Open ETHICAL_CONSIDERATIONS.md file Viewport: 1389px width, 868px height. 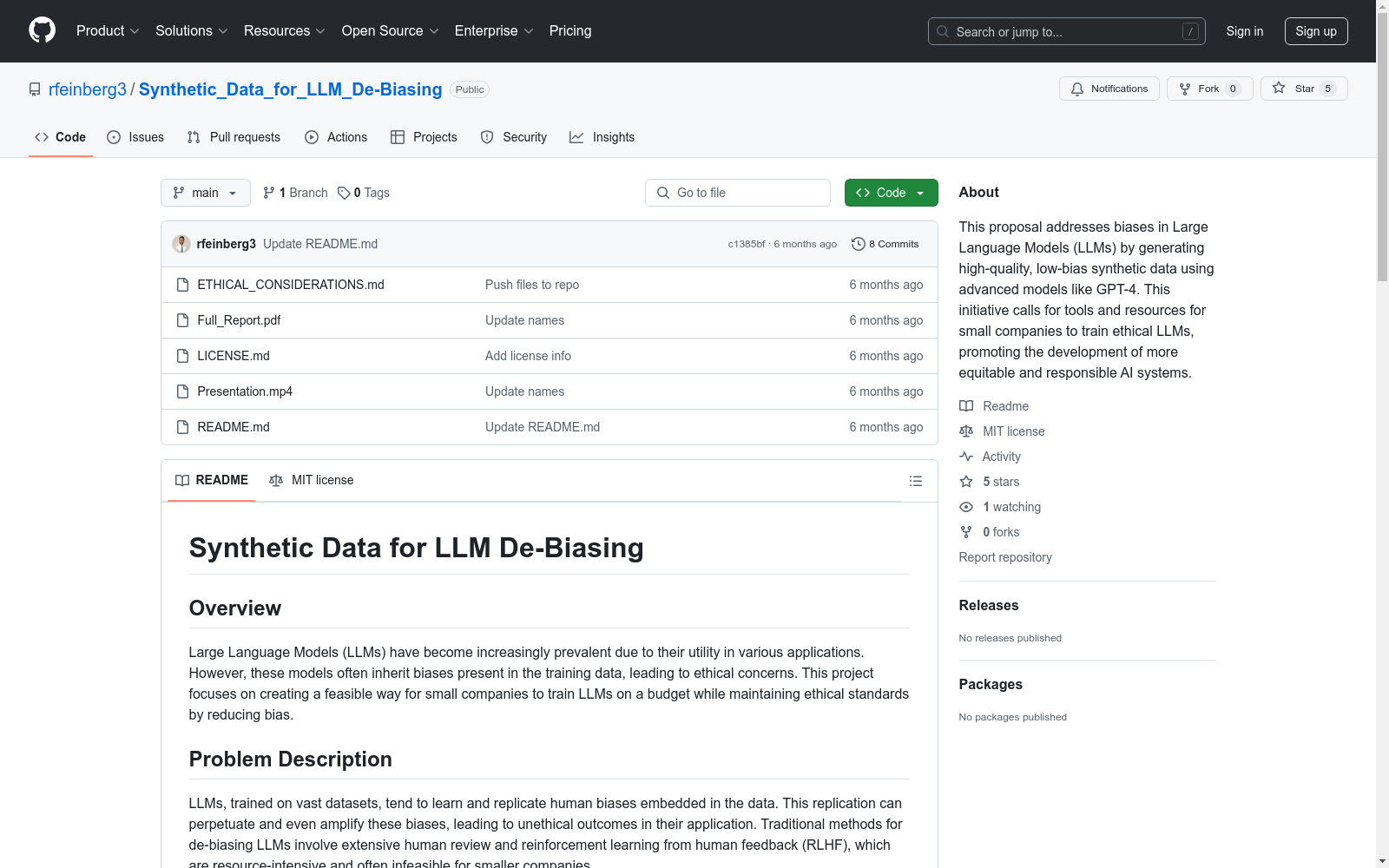pos(291,285)
